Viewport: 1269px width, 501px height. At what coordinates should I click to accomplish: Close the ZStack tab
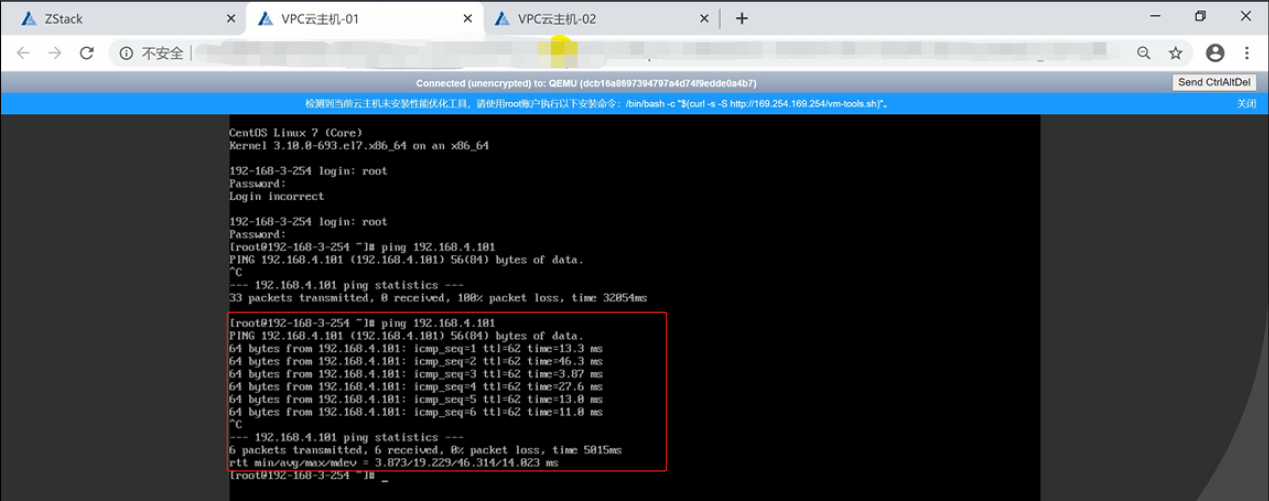231,18
